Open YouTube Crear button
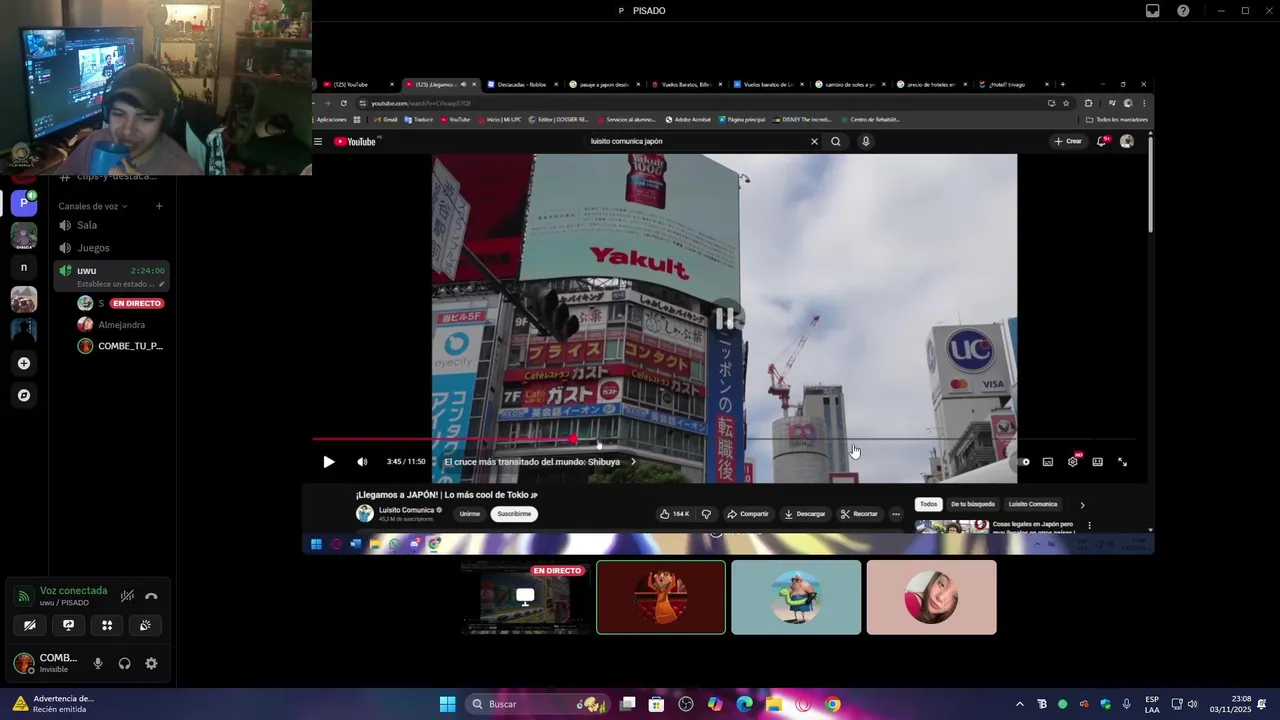The image size is (1280, 720). 1068,141
